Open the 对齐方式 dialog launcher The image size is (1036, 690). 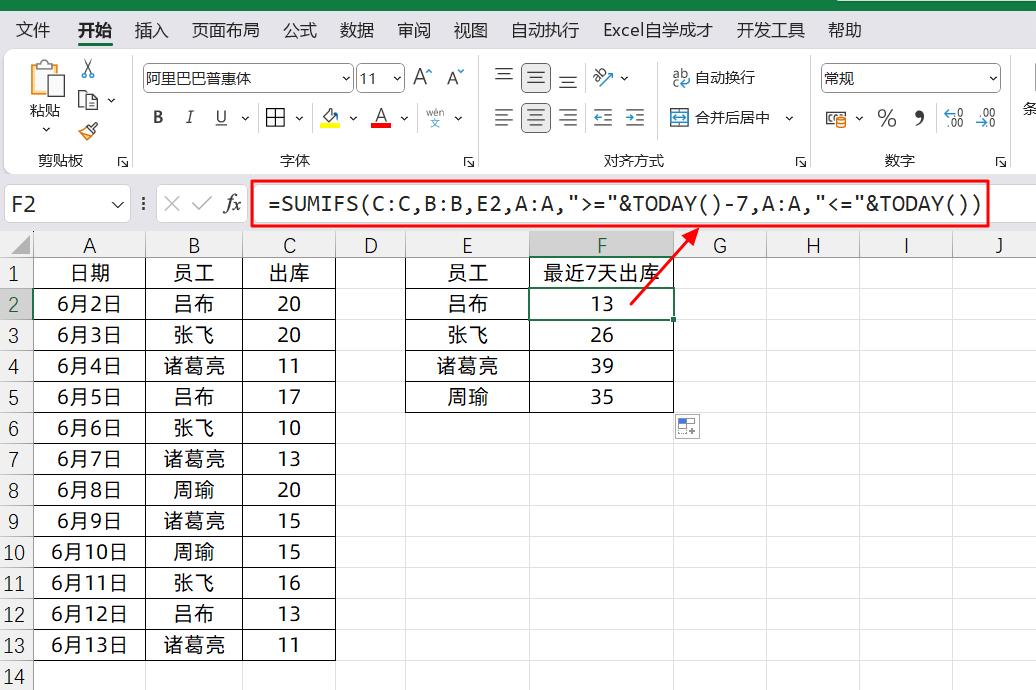tap(801, 162)
